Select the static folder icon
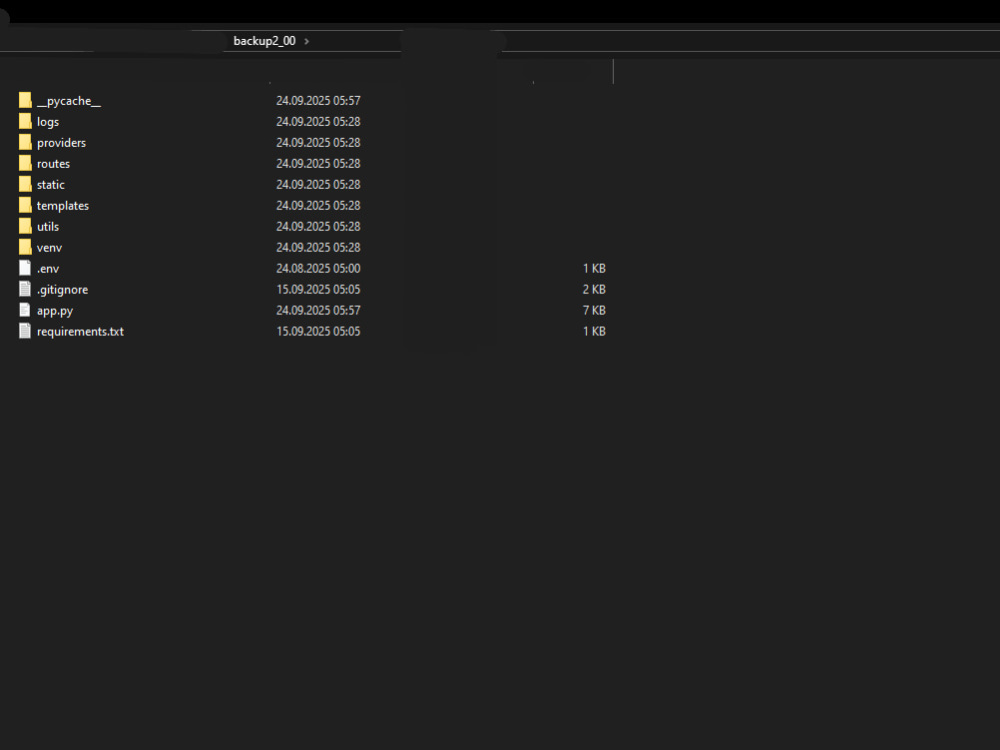Screen dimensions: 1000x750 pyautogui.click(x=25, y=184)
